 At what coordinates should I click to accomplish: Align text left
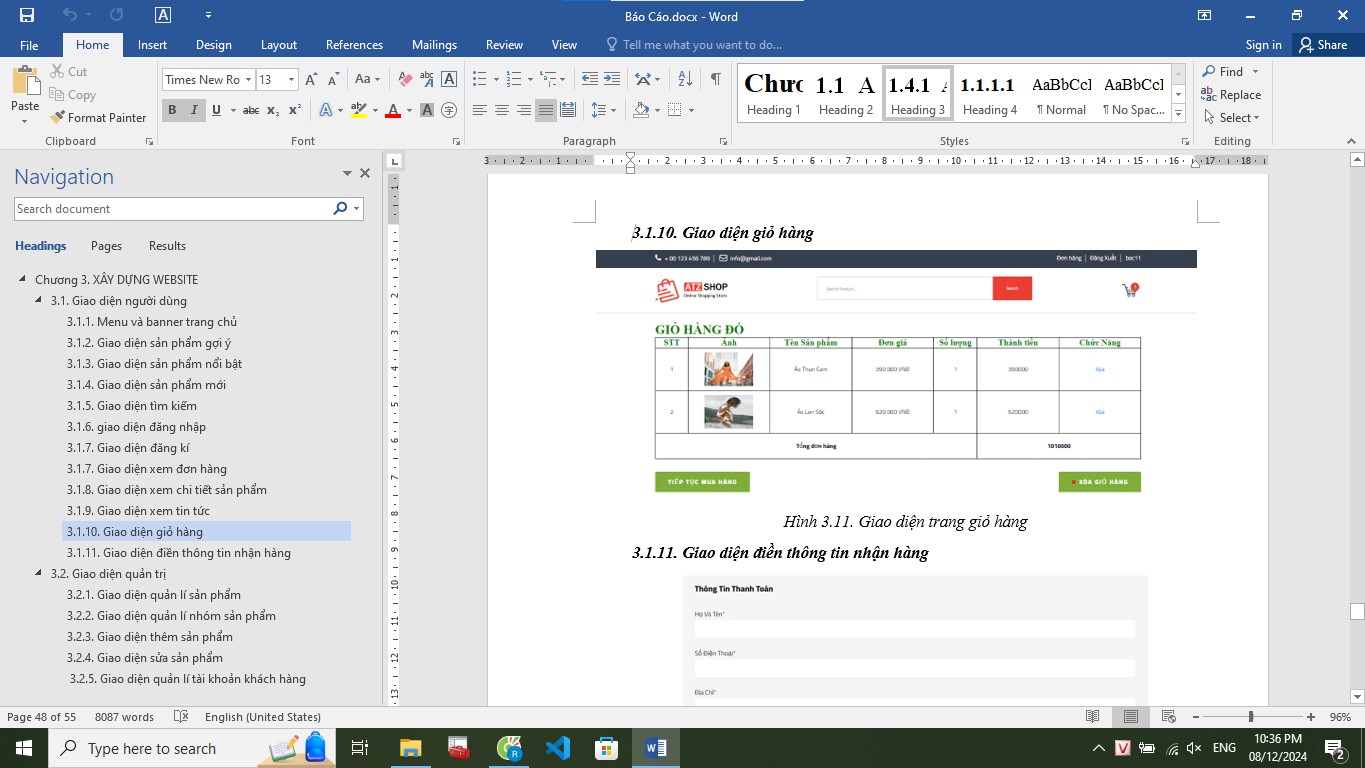pos(480,110)
